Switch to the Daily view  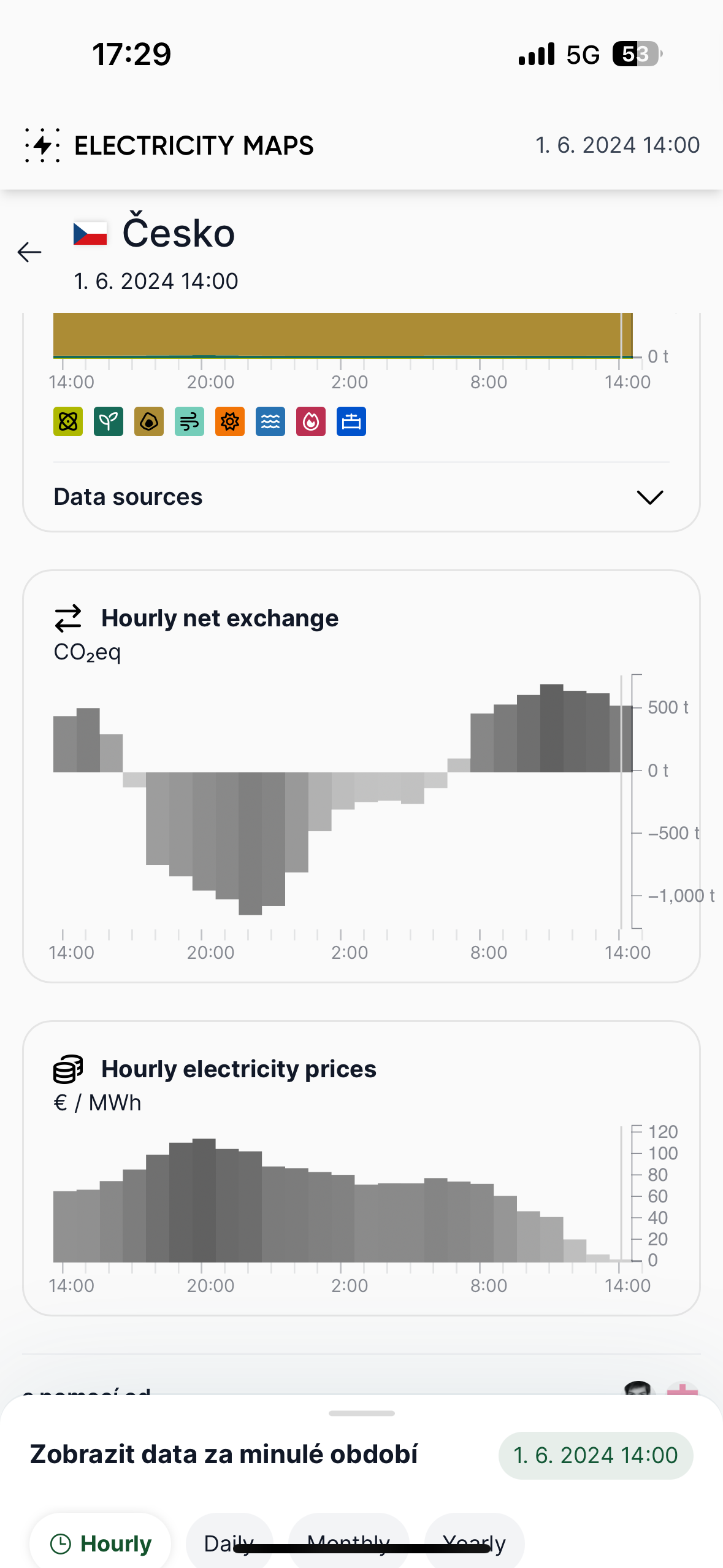coord(229,1543)
